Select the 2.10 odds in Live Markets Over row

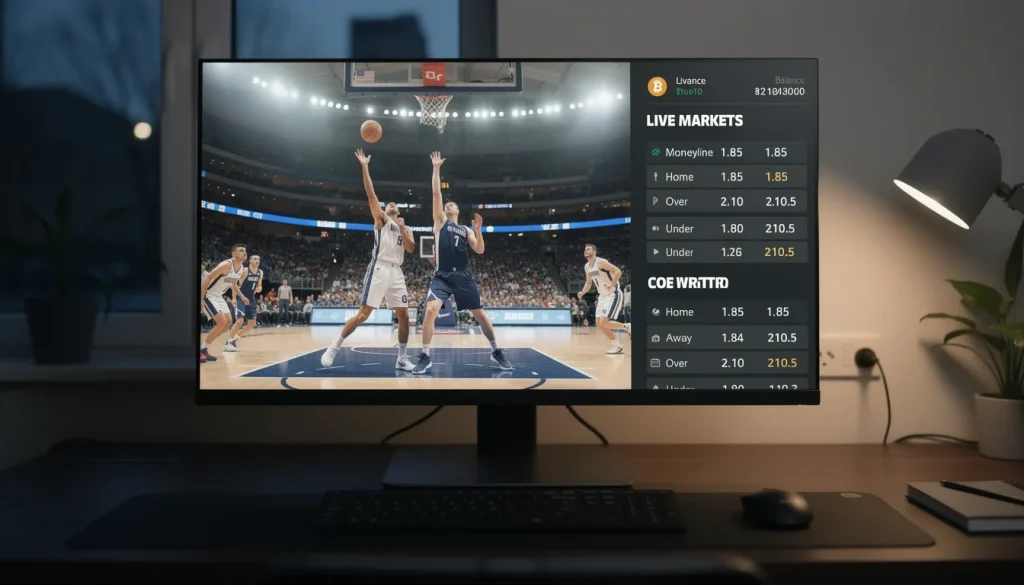(x=731, y=202)
